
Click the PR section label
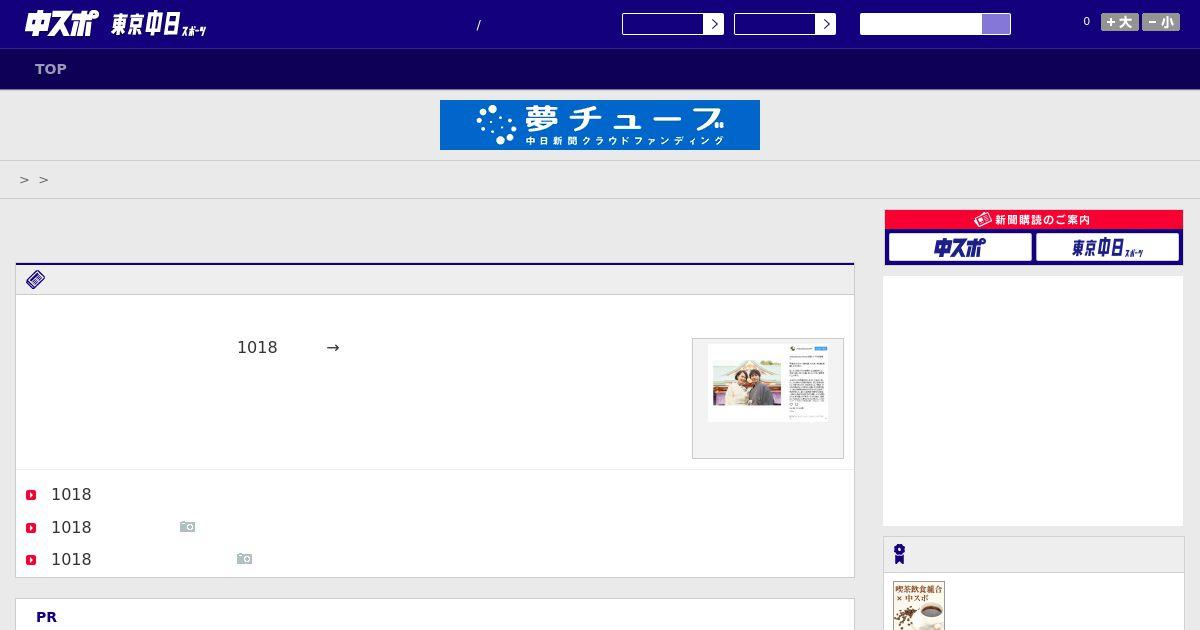point(46,617)
